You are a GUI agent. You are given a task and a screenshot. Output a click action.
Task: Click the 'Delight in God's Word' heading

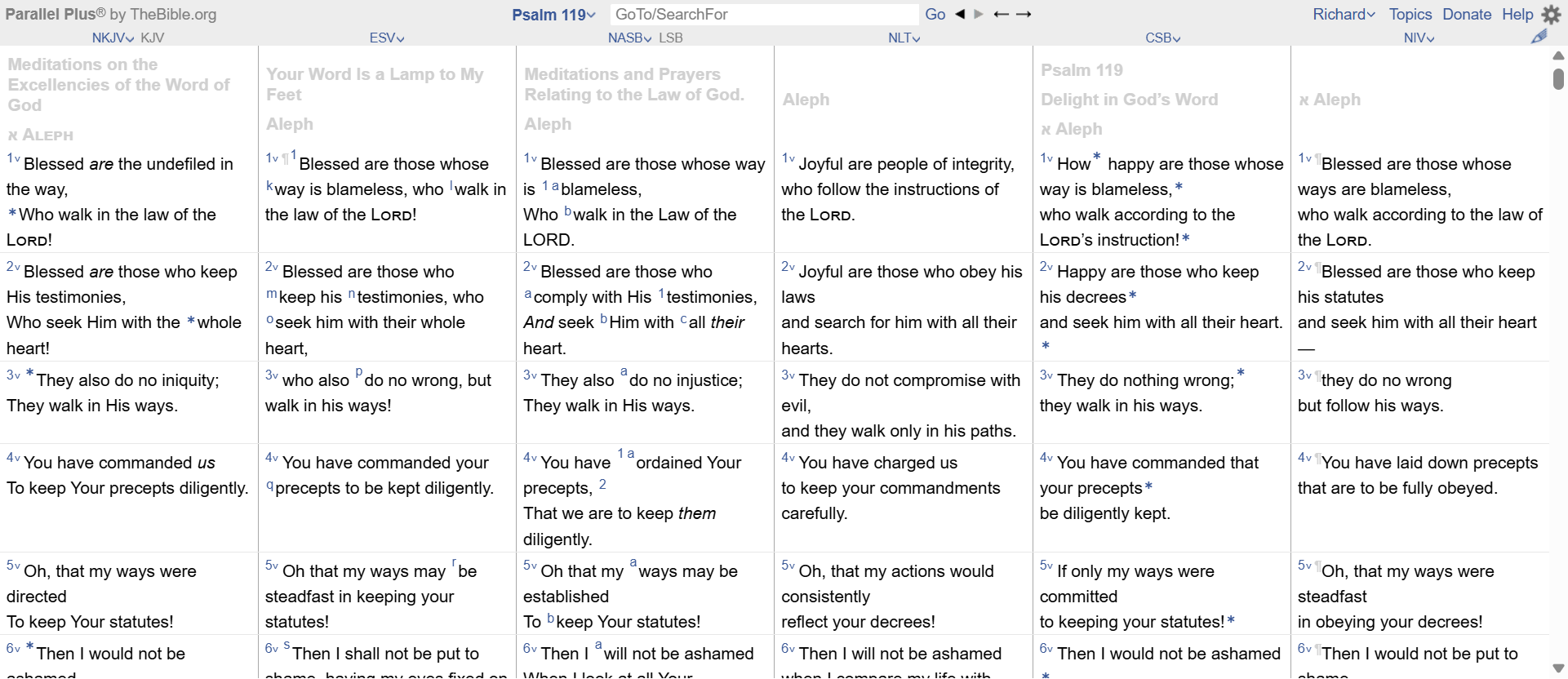(x=1129, y=100)
